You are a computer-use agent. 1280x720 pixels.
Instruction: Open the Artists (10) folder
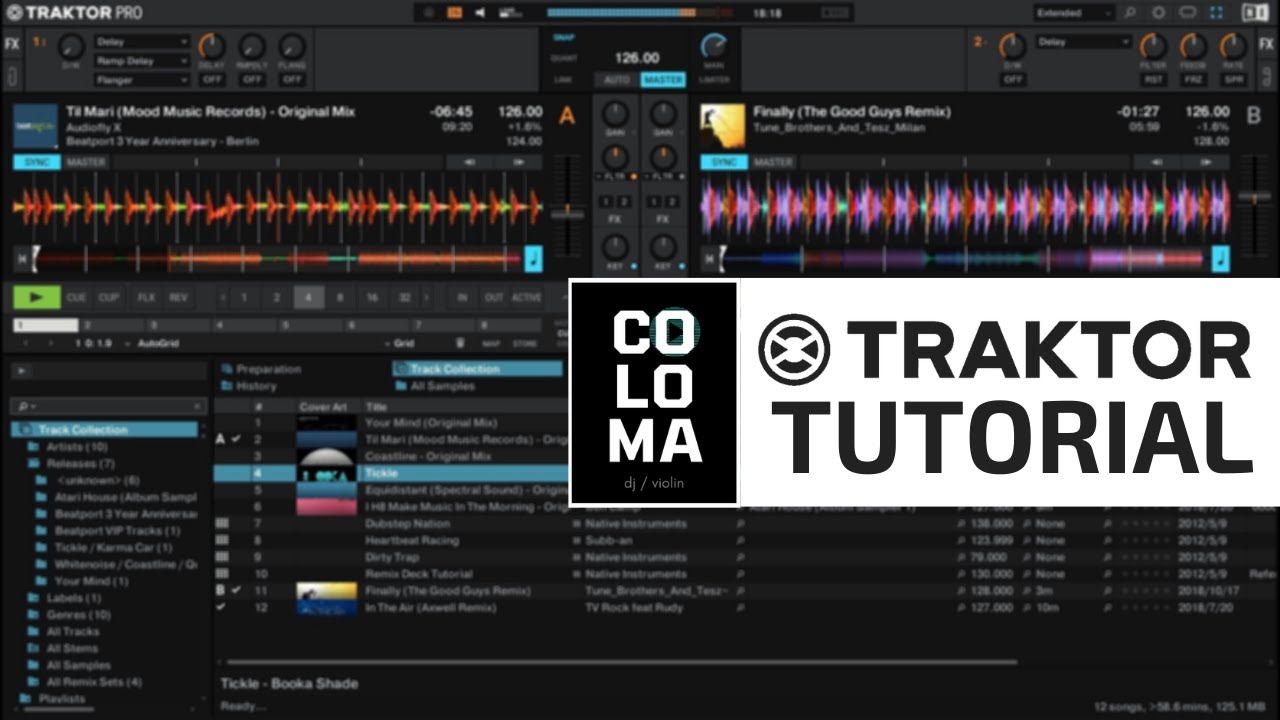tap(76, 447)
